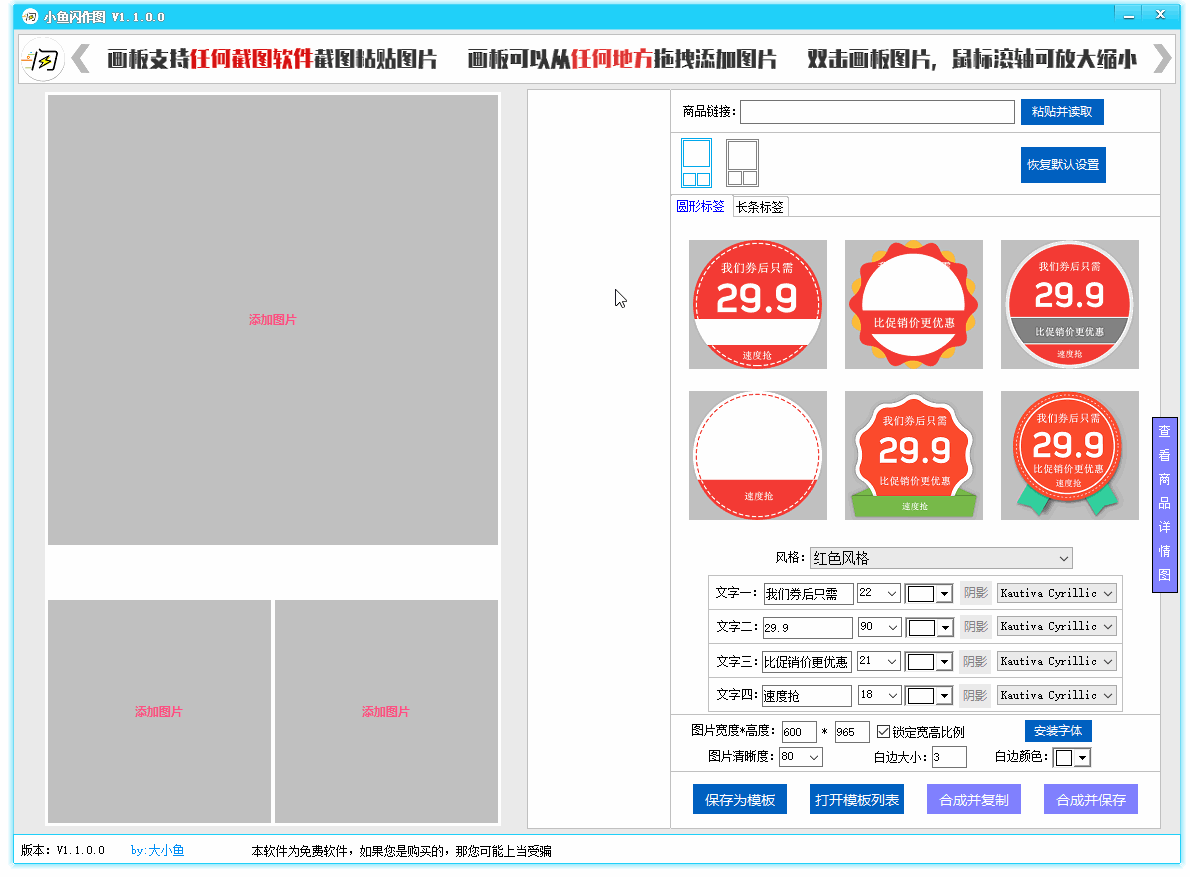The width and height of the screenshot is (1190, 877).
Task: Click the right arrow on the banner
Action: [1161, 59]
